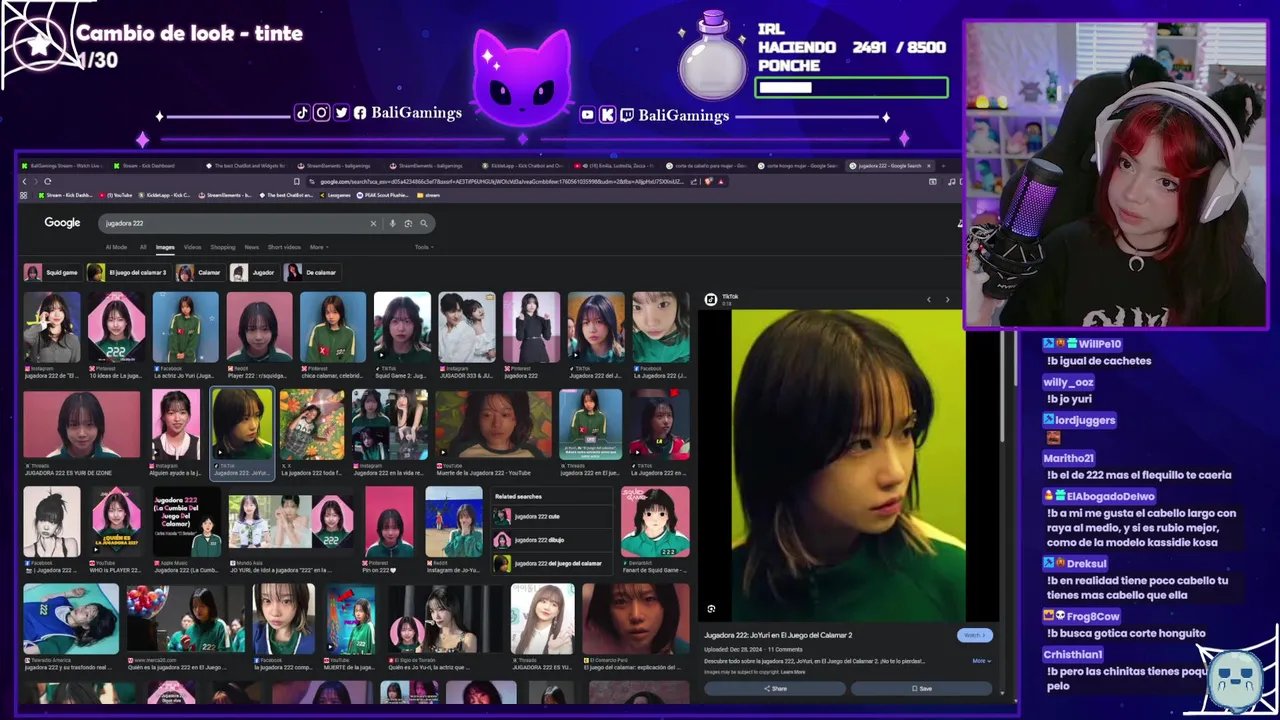Click chat username lordjuggers
This screenshot has width=1280, height=720.
pos(1085,420)
